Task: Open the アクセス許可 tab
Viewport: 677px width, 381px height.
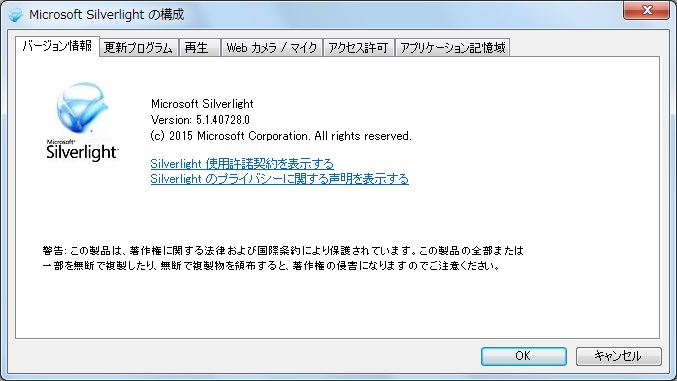Action: pyautogui.click(x=358, y=48)
